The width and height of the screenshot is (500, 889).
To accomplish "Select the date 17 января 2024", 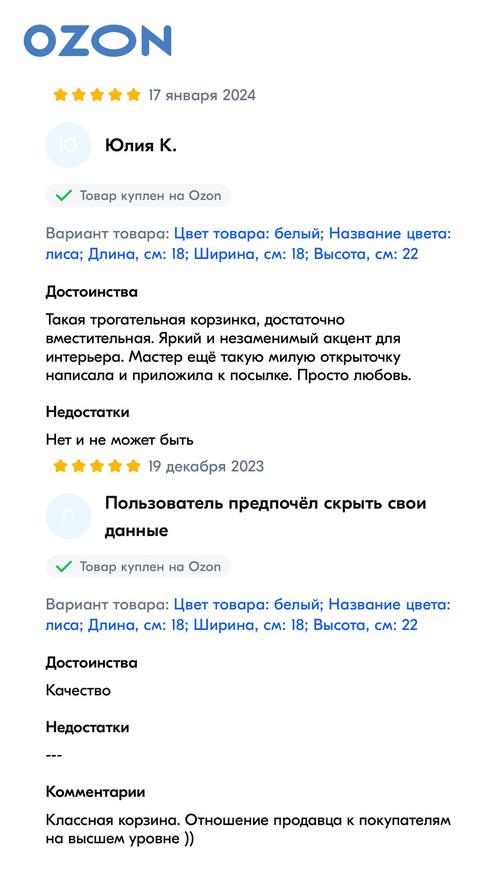I will coord(202,95).
